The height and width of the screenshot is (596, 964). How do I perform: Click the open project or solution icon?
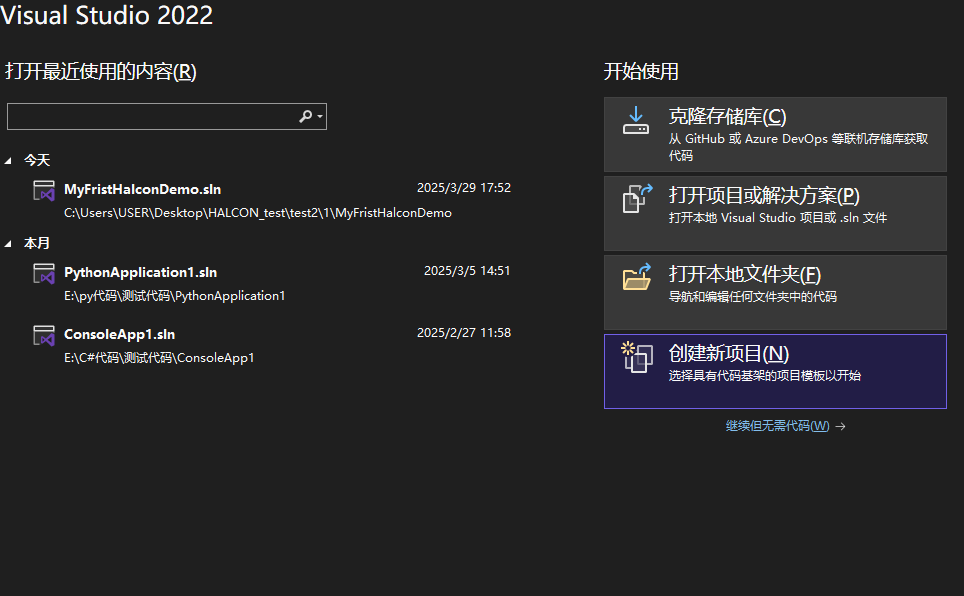tap(637, 199)
